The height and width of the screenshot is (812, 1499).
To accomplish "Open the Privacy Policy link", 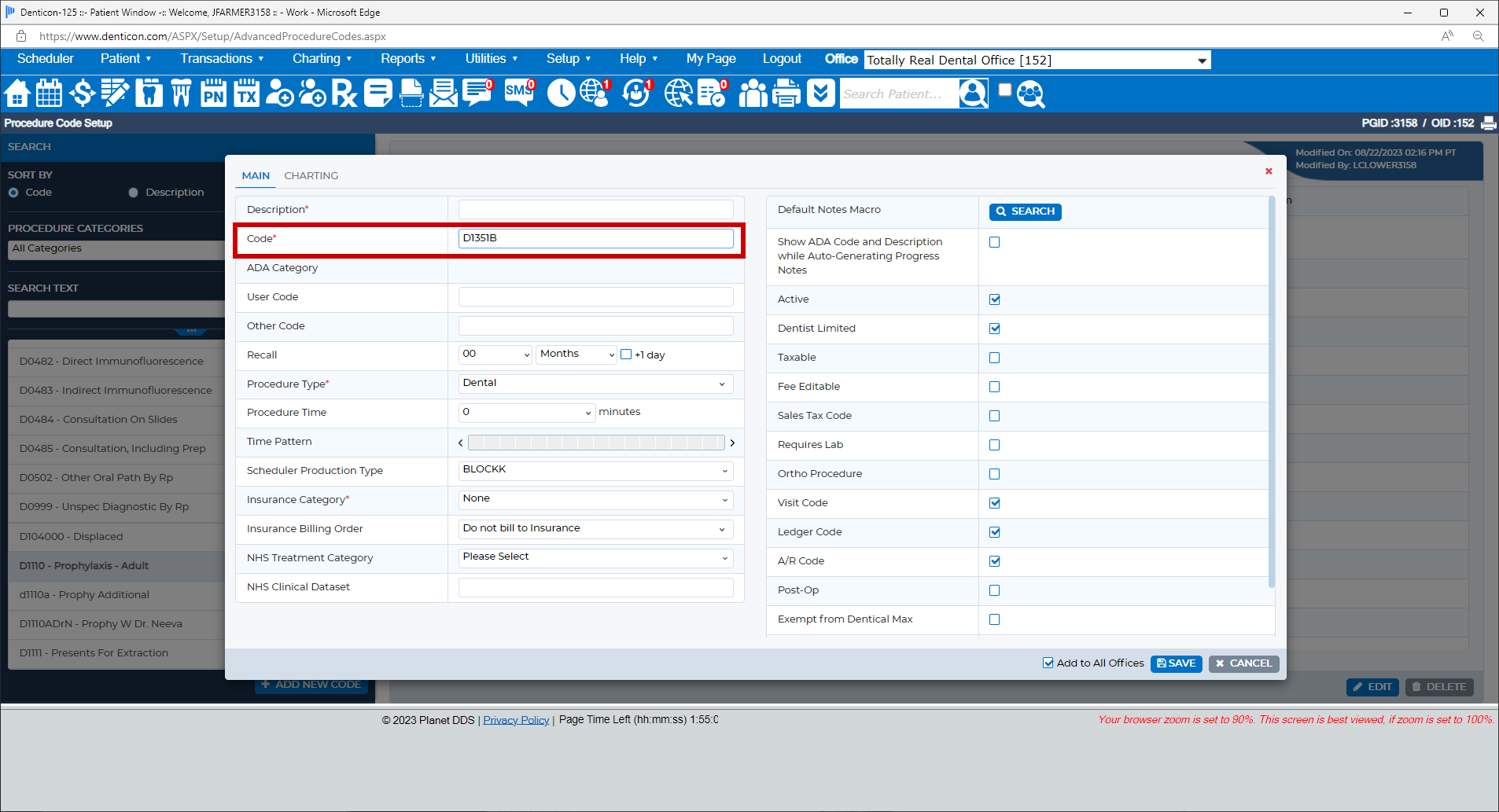I will (515, 719).
